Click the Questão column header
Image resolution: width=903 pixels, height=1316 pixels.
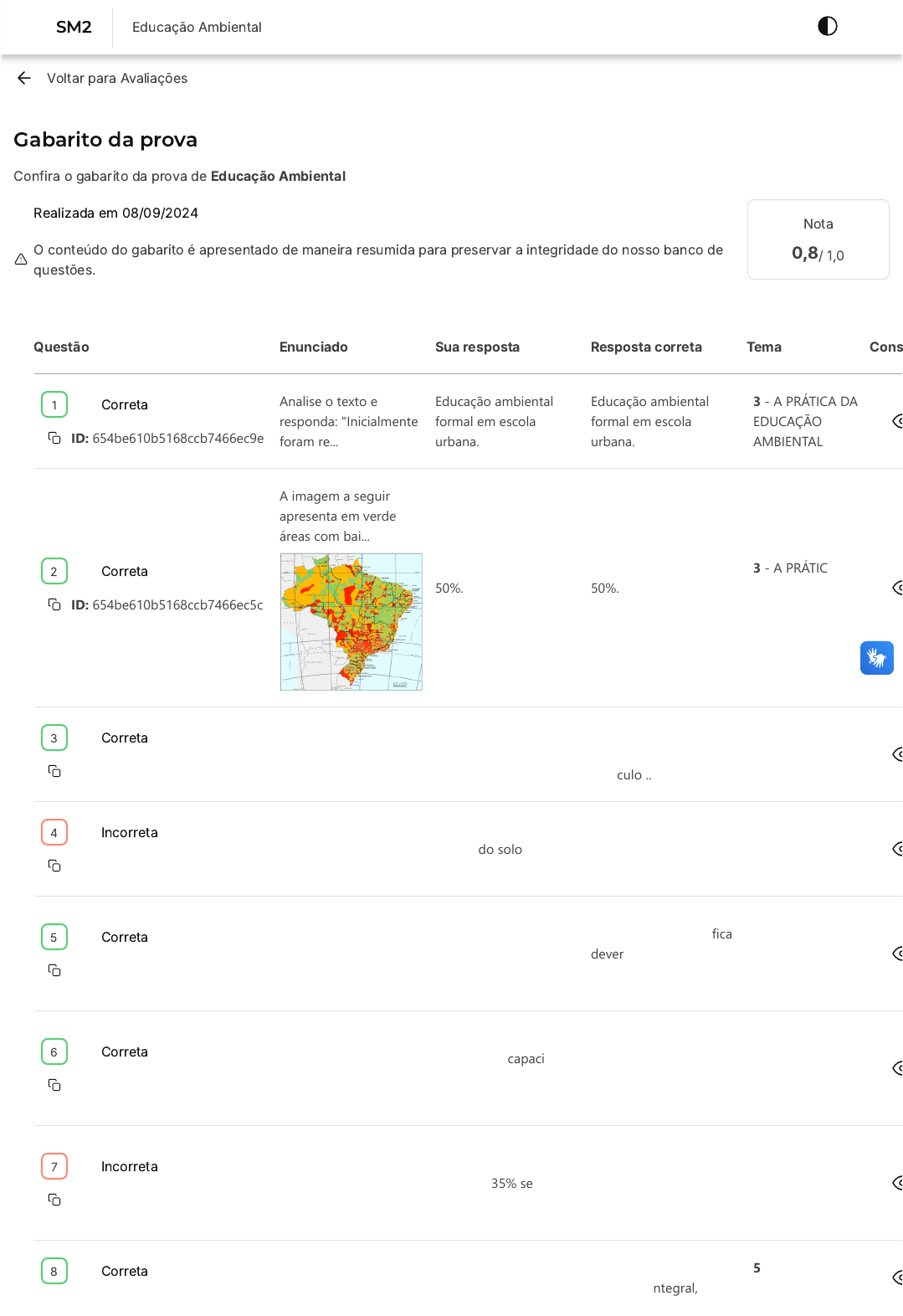[61, 347]
